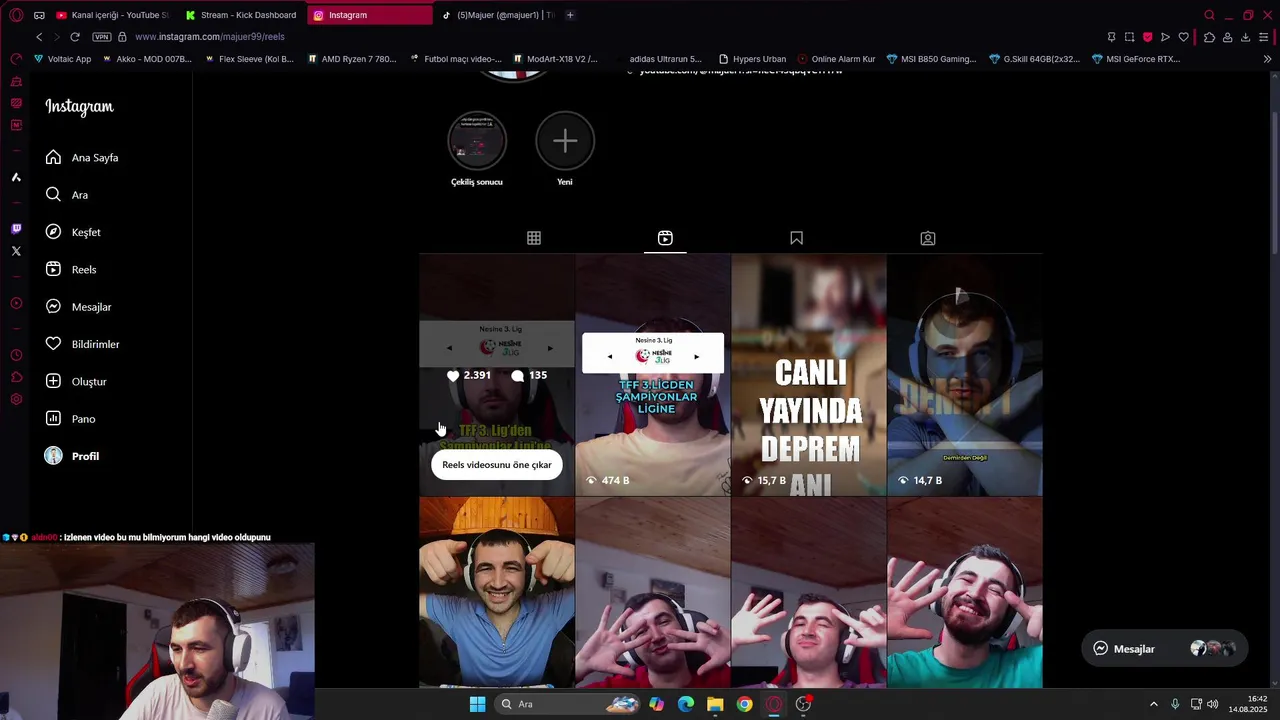Switch to the TikTok Majuer tab
Image resolution: width=1280 pixels, height=720 pixels.
(497, 15)
